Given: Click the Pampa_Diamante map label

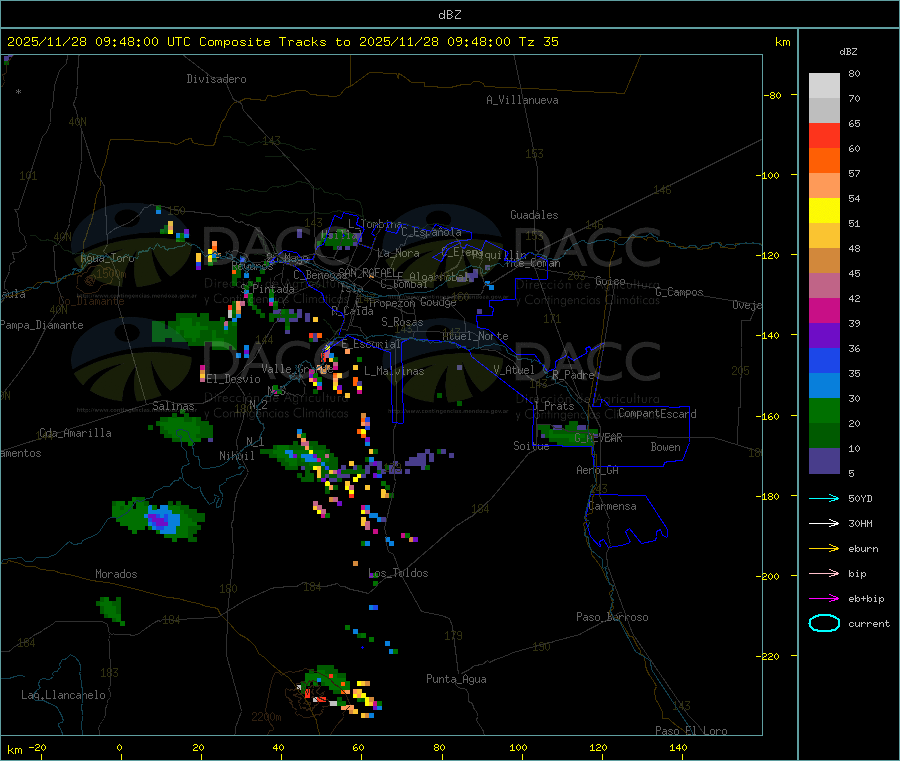Looking at the screenshot, I should [42, 325].
